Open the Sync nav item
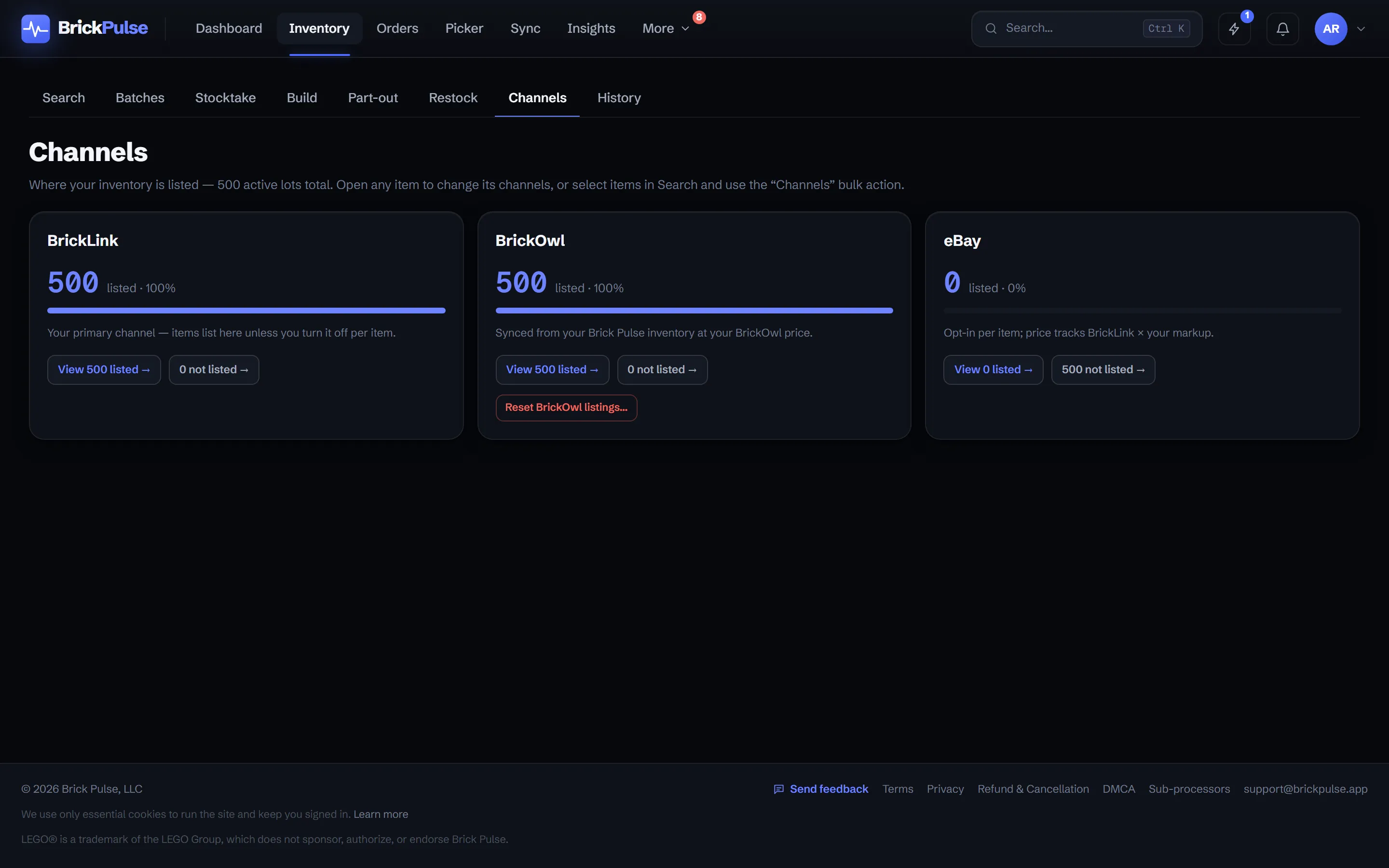Screen dimensions: 1389x868 (x=525, y=28)
